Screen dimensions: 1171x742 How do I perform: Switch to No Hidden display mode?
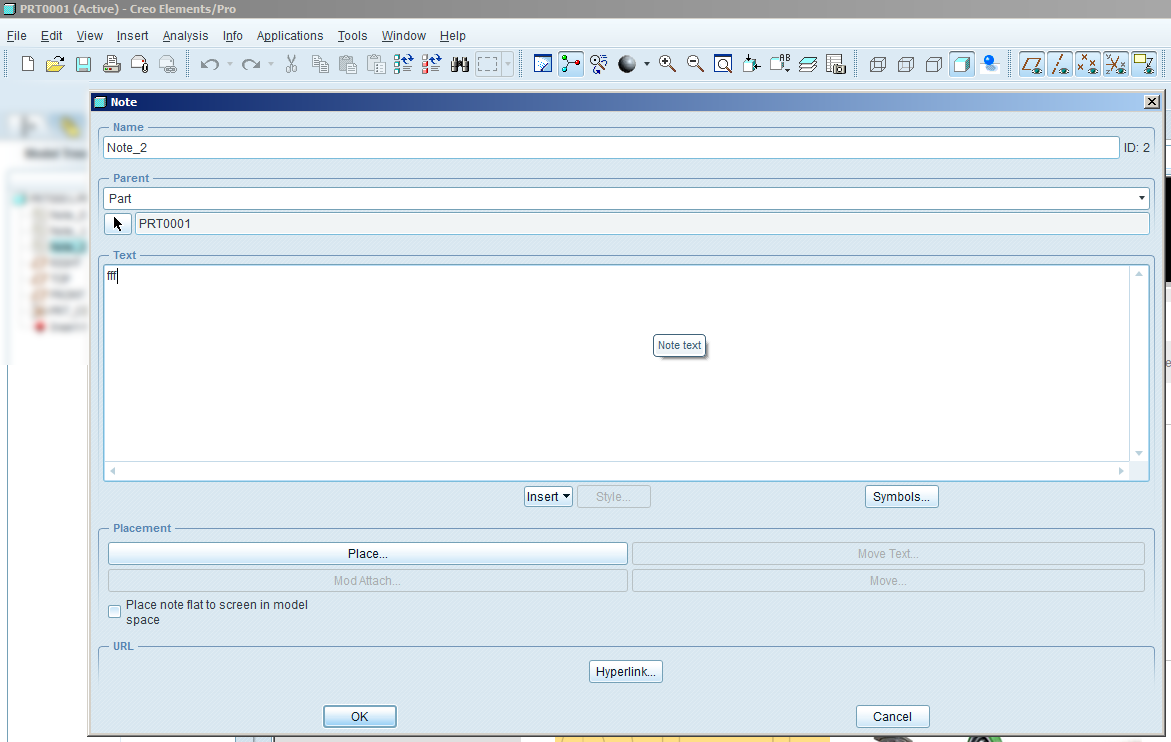[x=934, y=64]
